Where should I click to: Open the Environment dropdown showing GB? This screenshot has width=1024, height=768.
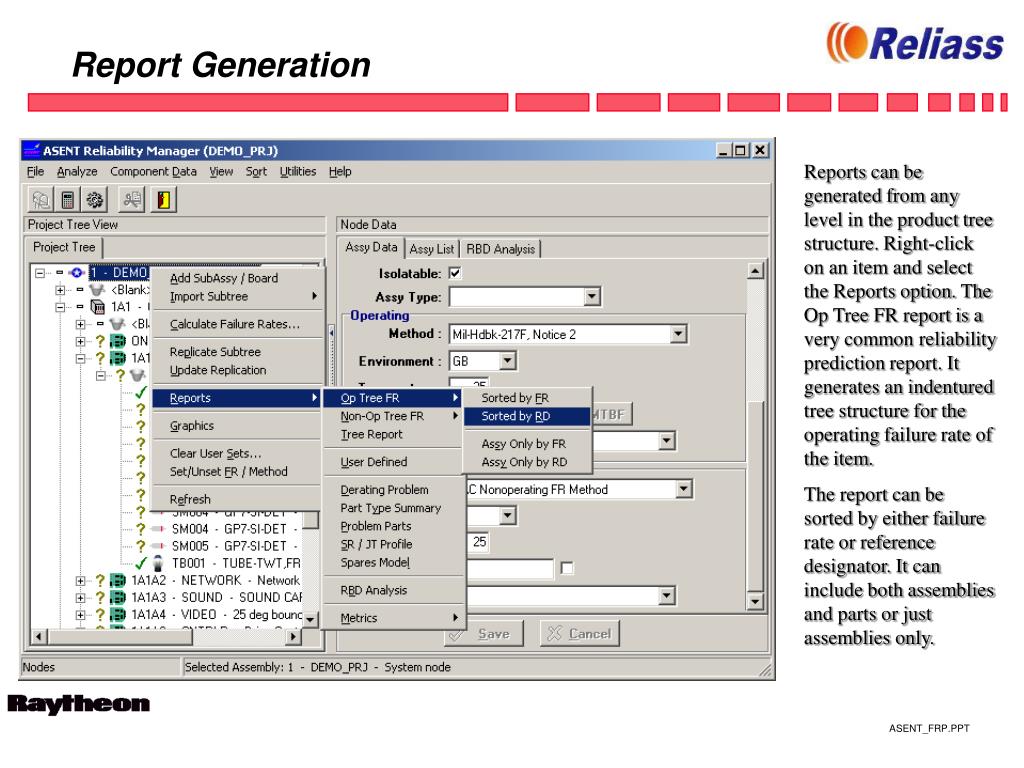tap(508, 360)
